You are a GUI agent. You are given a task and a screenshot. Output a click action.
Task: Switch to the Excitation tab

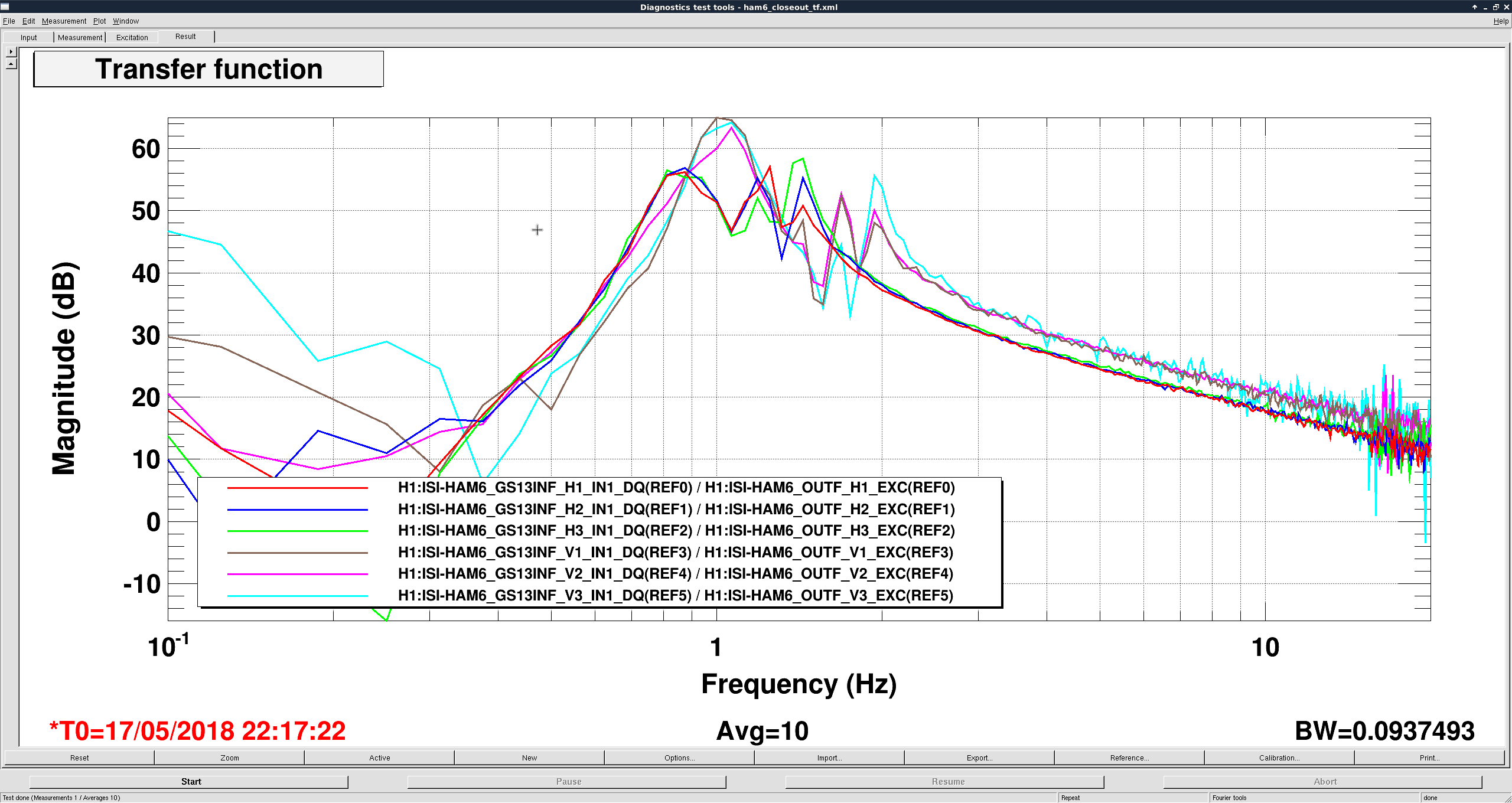[132, 37]
